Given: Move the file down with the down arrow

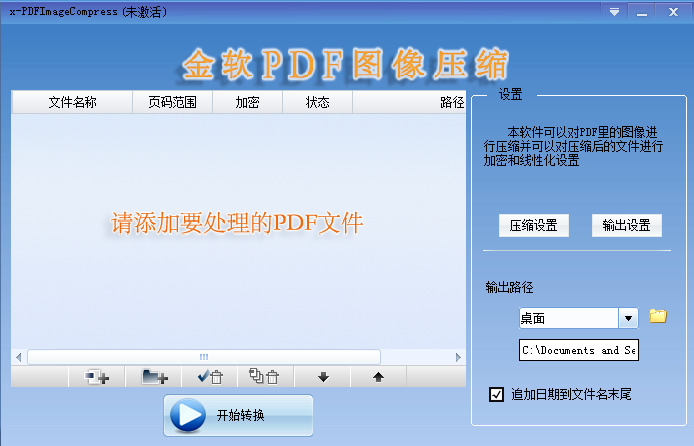Looking at the screenshot, I should [323, 377].
